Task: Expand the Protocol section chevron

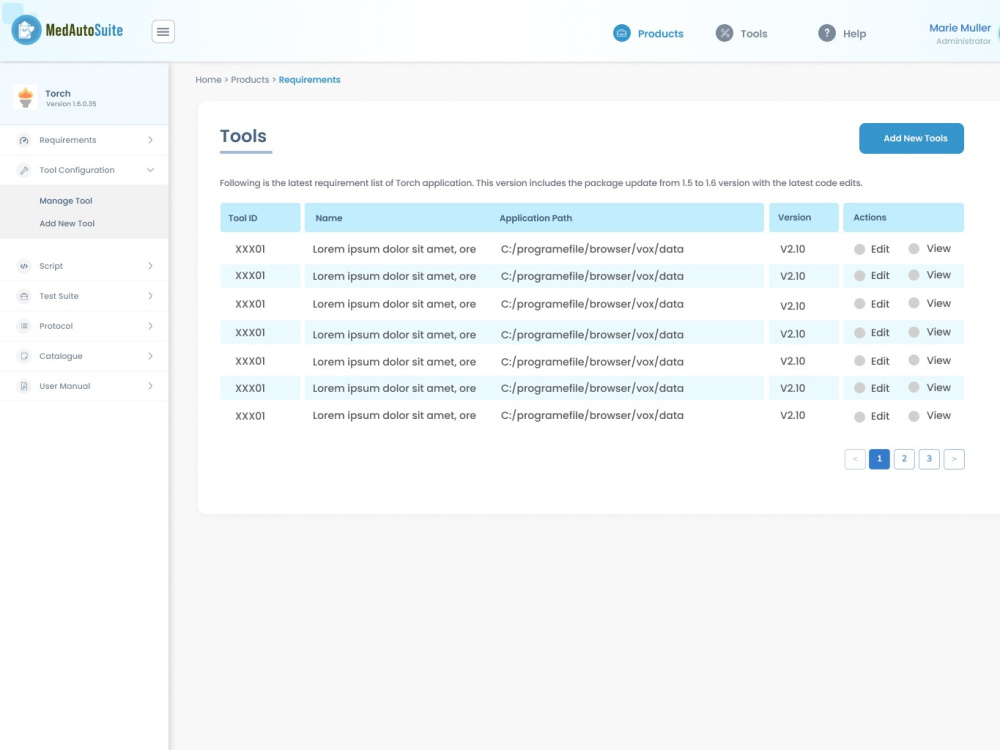Action: tap(151, 325)
